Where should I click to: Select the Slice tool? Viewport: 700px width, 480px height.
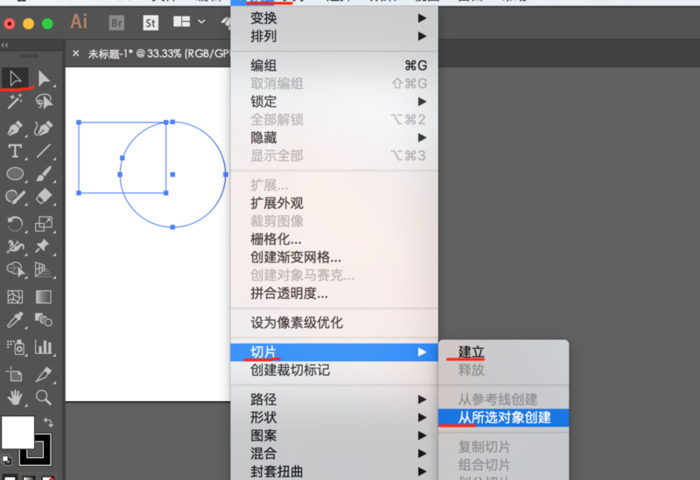click(44, 374)
